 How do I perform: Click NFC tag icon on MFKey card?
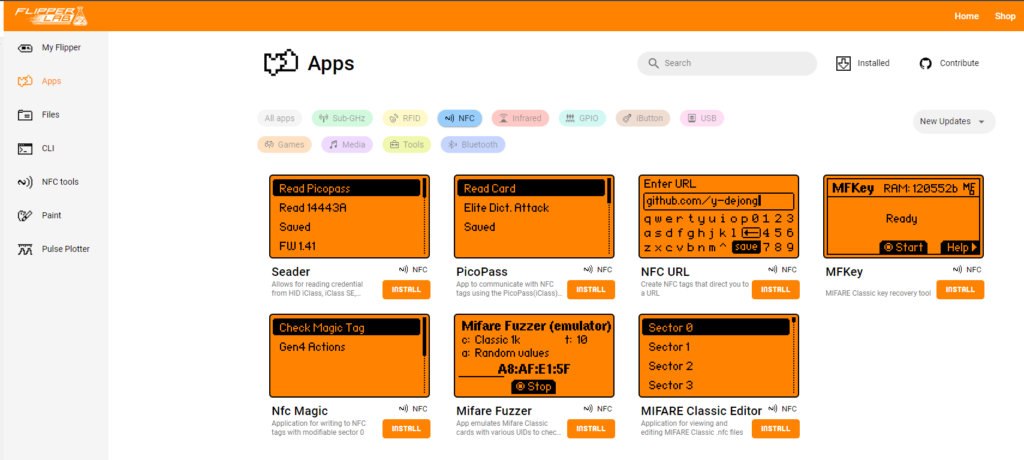957,269
